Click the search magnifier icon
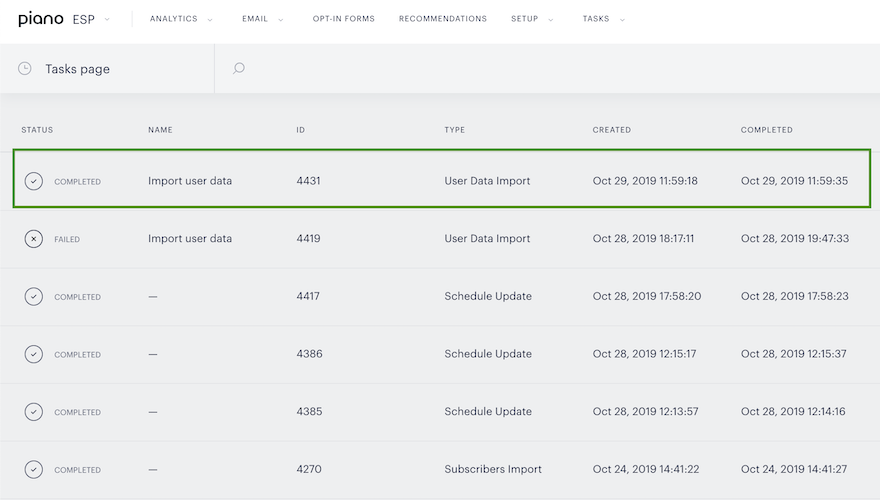Viewport: 880px width, 500px height. (x=239, y=68)
